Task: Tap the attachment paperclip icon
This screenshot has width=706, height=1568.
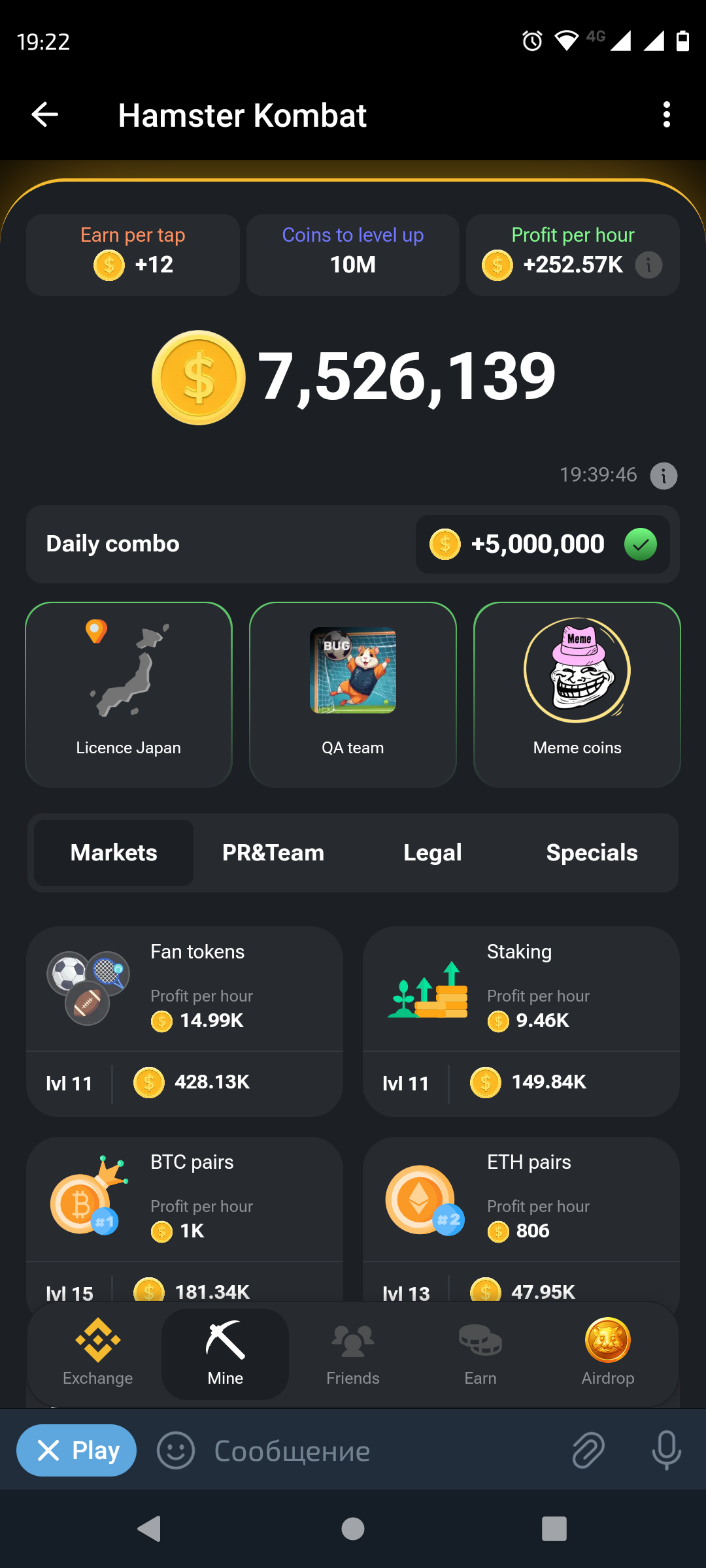Action: (x=588, y=1451)
